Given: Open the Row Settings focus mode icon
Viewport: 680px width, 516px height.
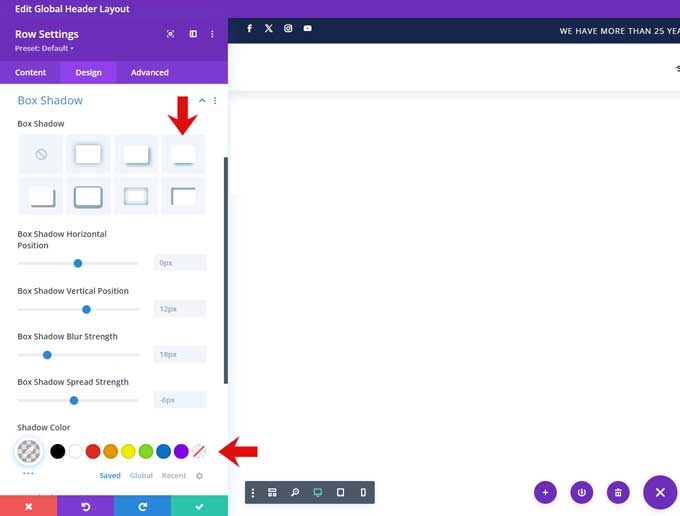Looking at the screenshot, I should click(x=170, y=34).
